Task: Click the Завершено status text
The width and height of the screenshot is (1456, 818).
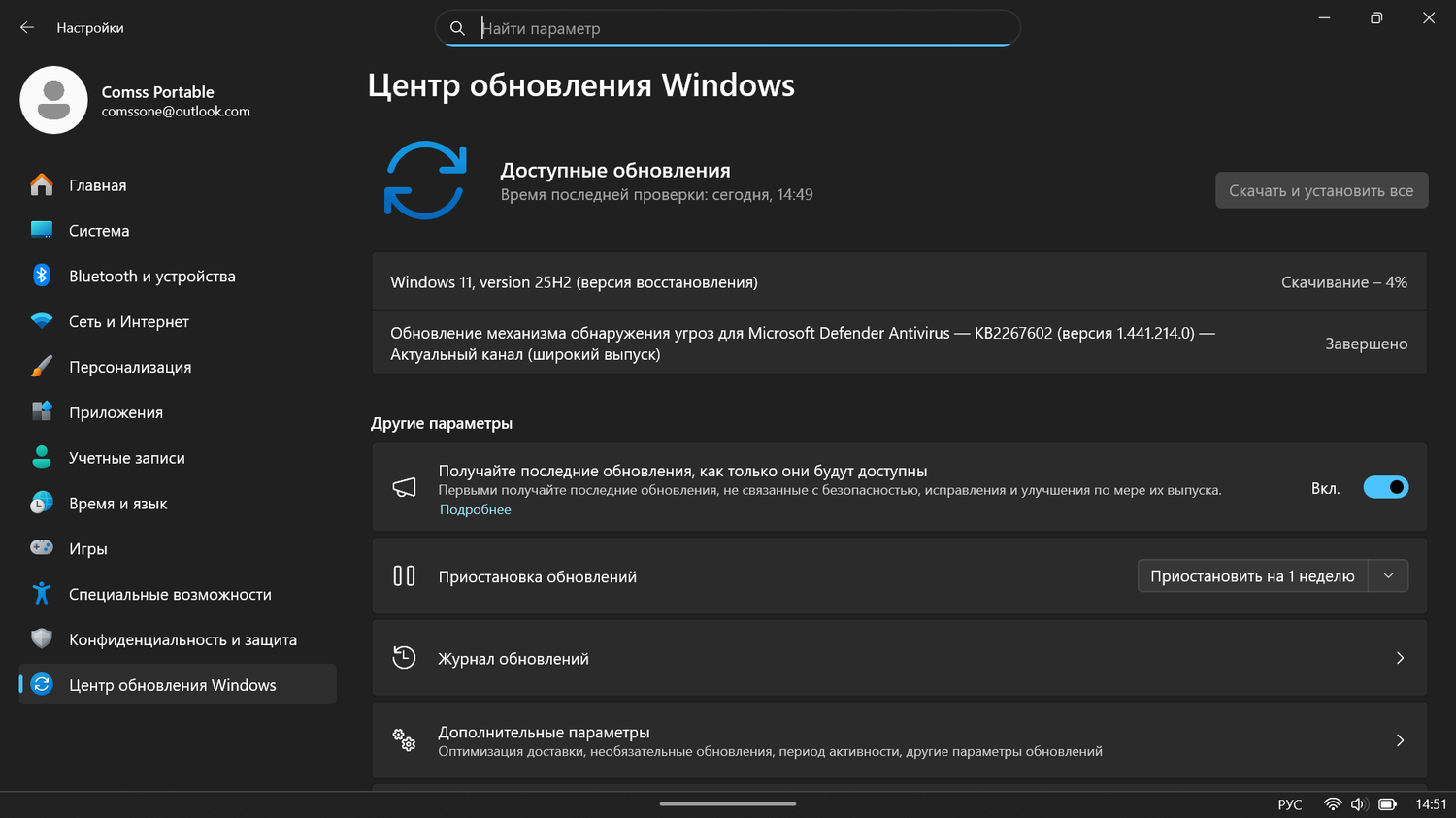Action: coord(1367,344)
